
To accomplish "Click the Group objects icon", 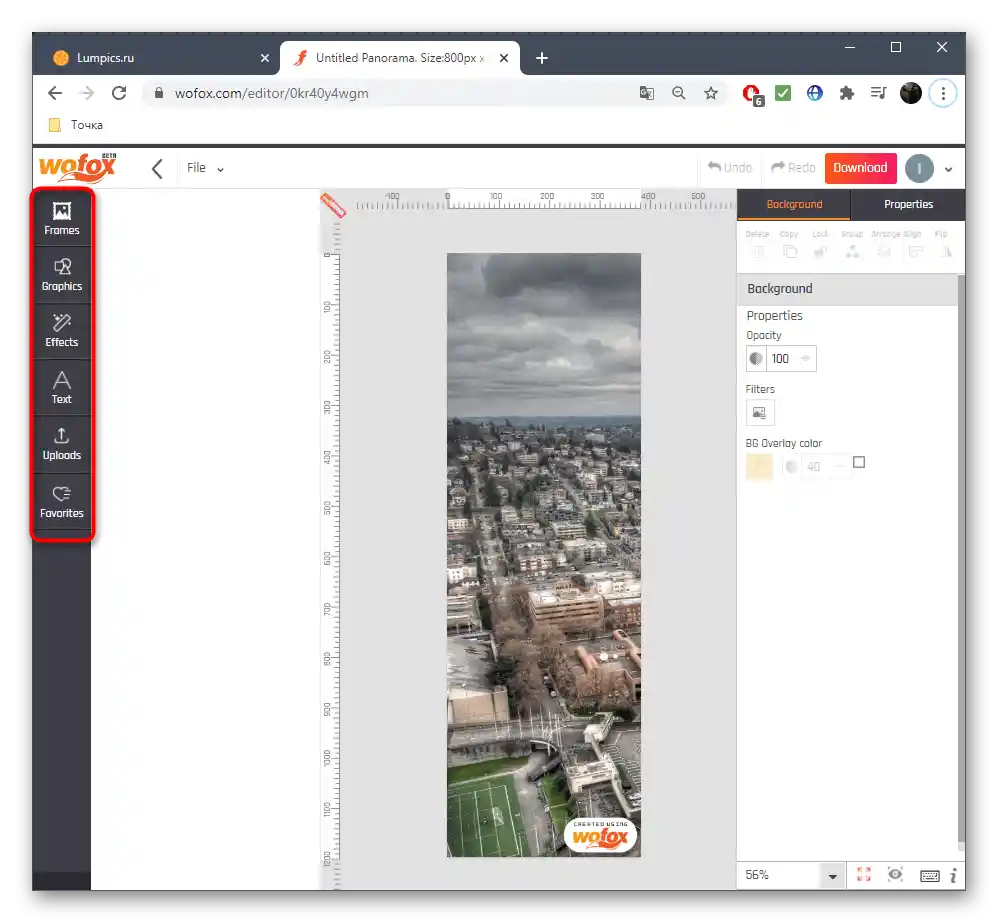I will 852,251.
